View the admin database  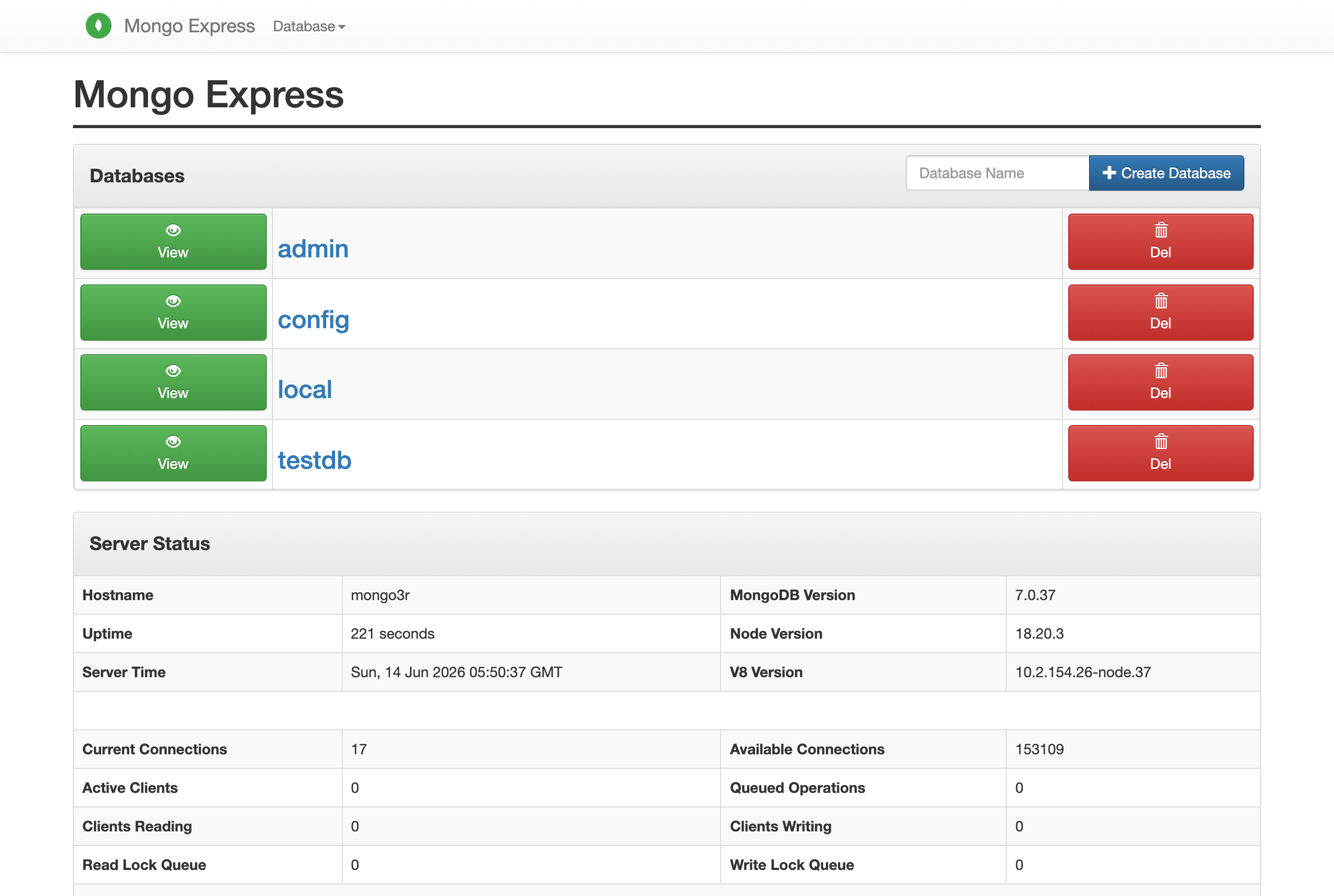click(x=173, y=242)
